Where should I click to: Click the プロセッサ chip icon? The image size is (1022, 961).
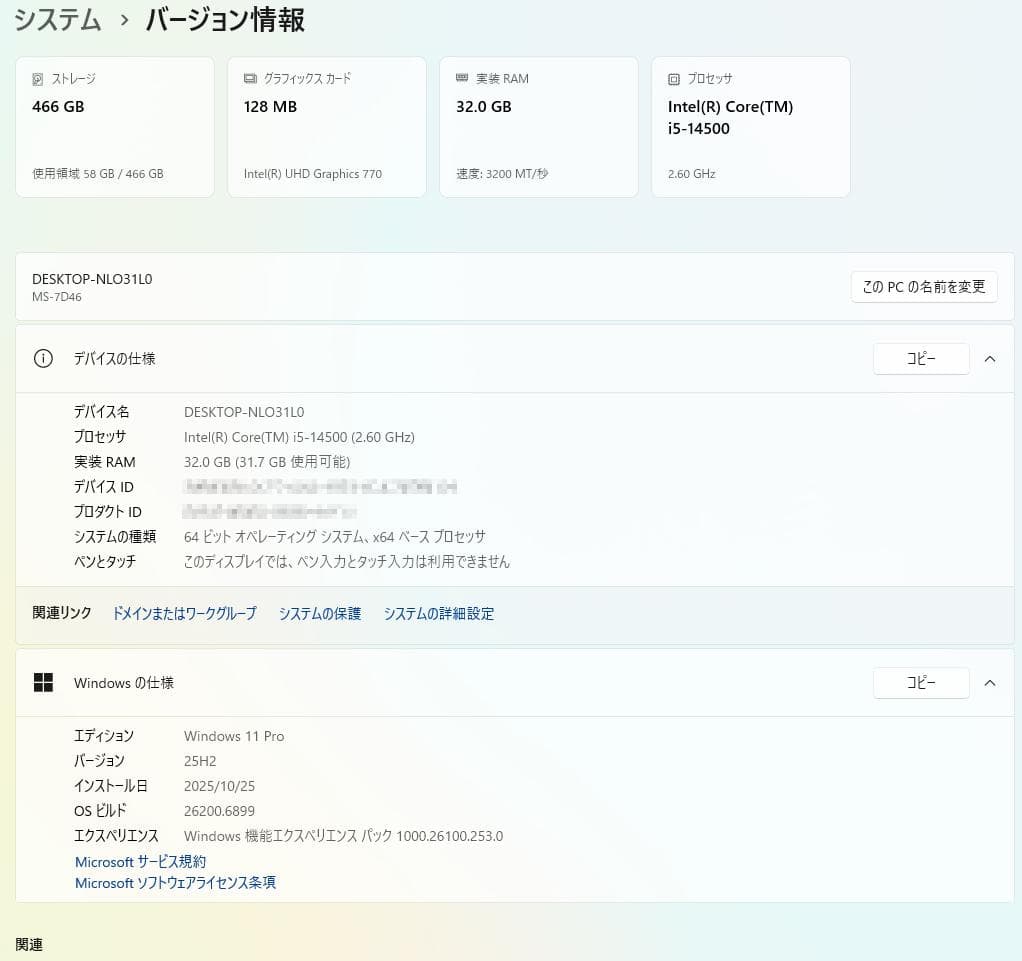(x=673, y=78)
